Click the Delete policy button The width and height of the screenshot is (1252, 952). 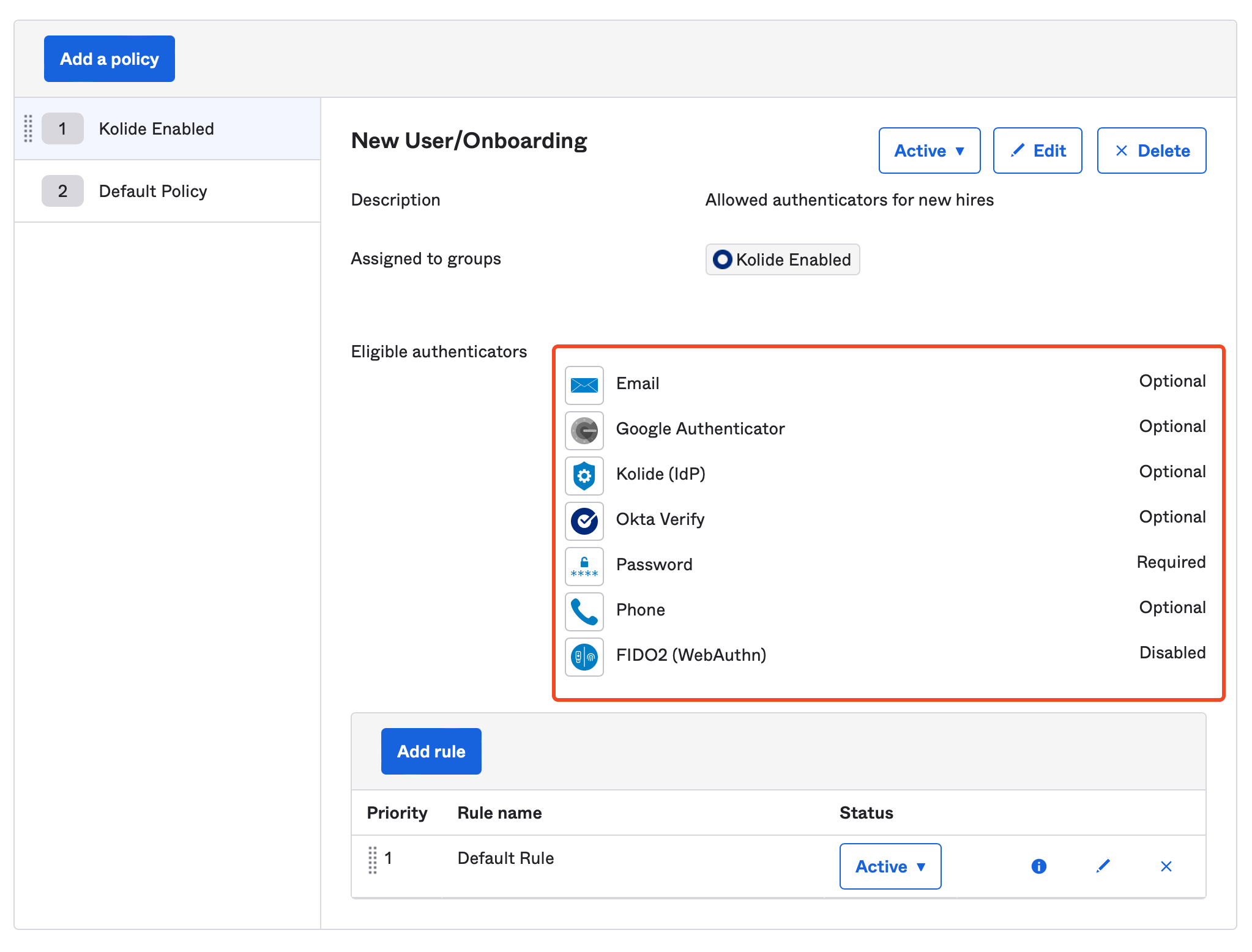pos(1152,151)
